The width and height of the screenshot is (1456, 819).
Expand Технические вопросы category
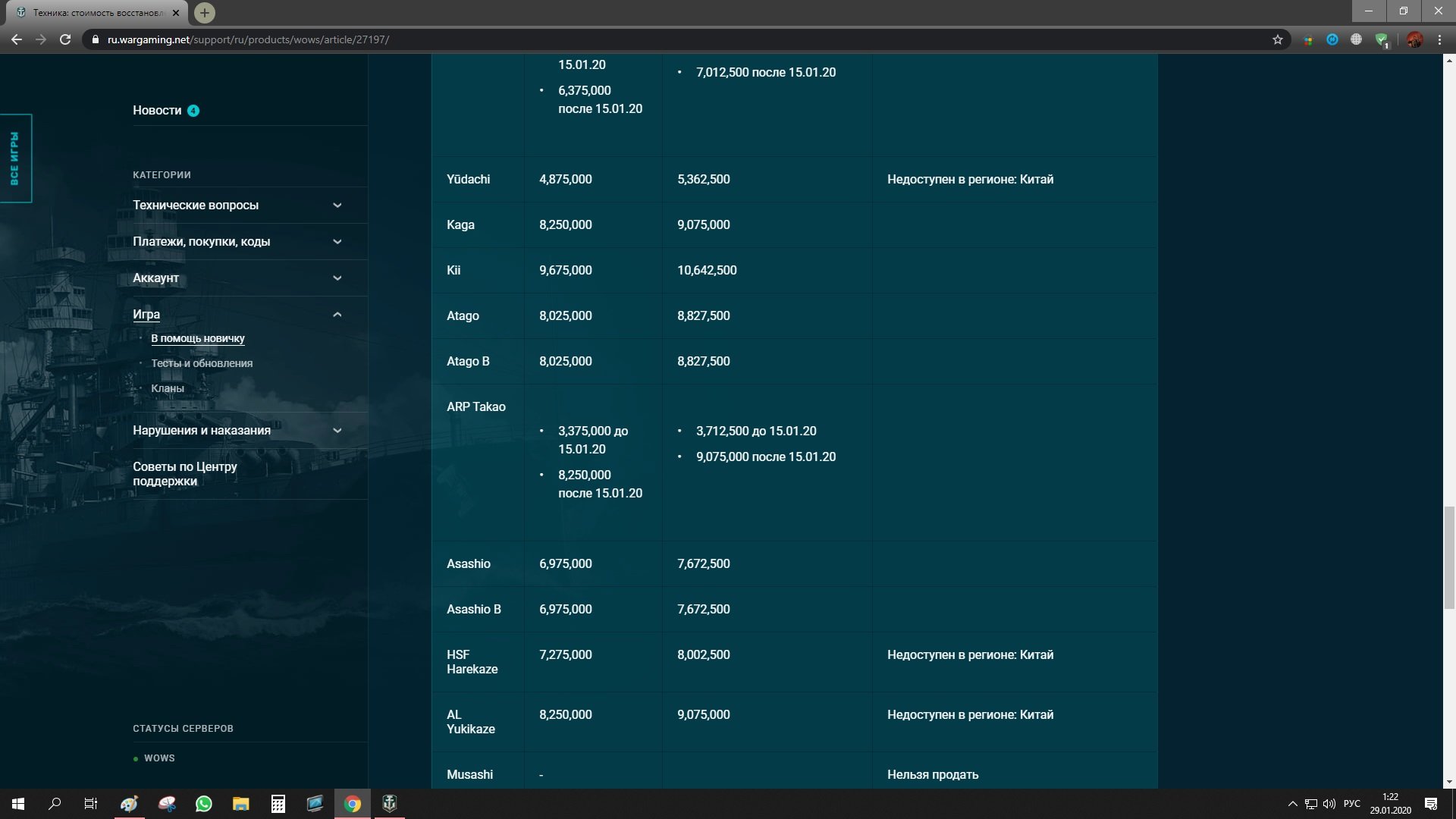pyautogui.click(x=337, y=206)
